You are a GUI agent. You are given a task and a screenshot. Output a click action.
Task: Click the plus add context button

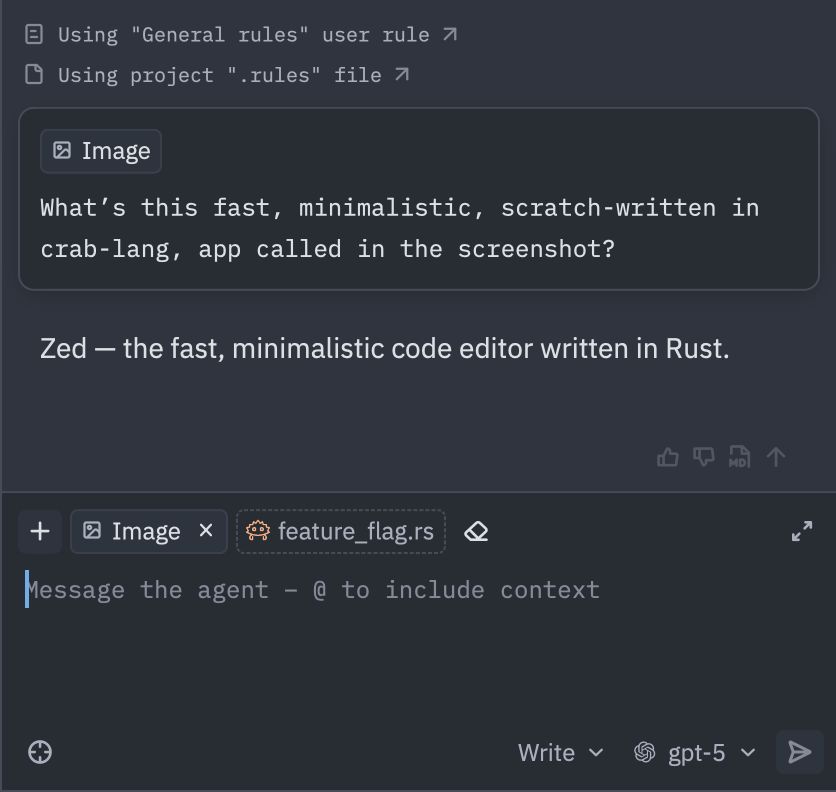tap(40, 531)
